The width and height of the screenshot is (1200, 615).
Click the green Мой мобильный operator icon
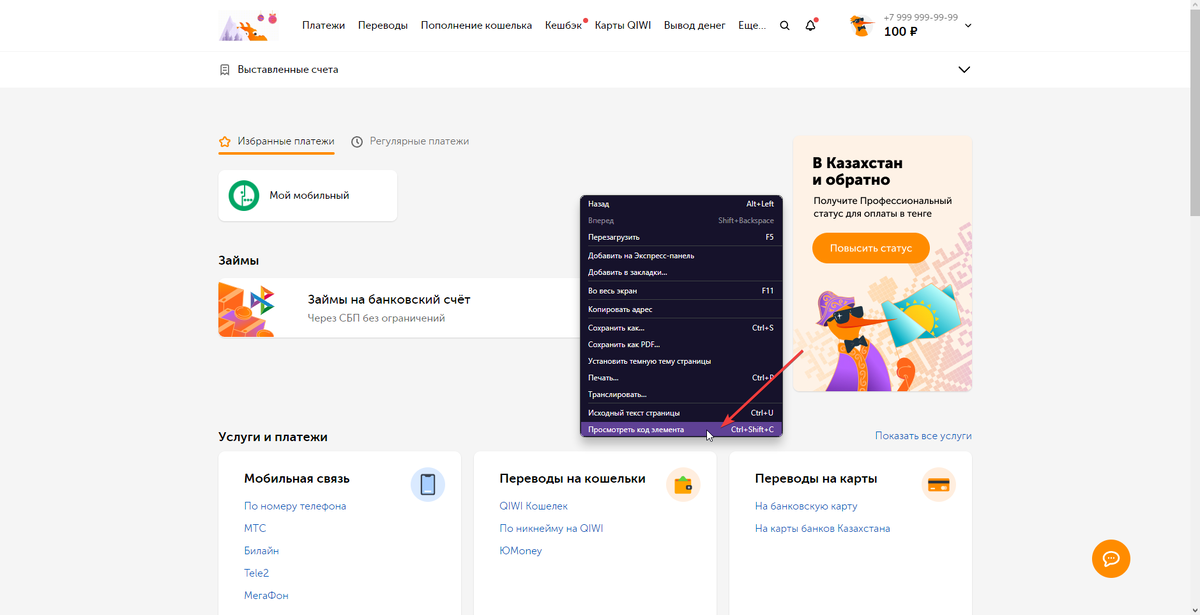point(244,196)
